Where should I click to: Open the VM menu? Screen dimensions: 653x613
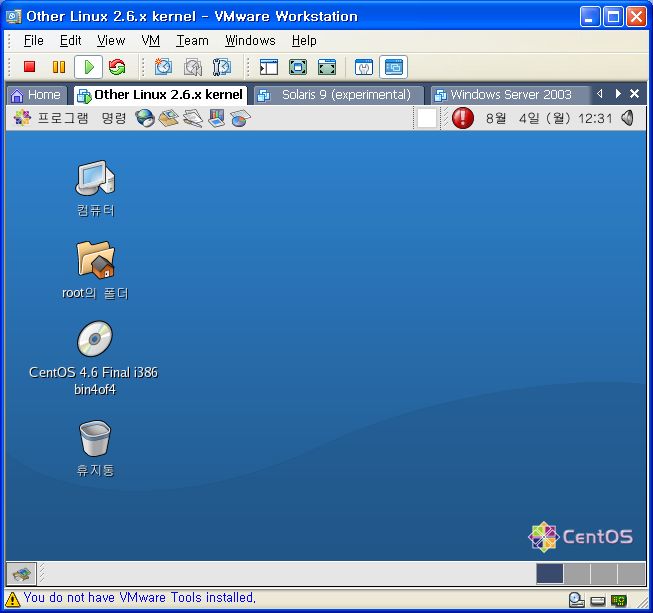(150, 40)
